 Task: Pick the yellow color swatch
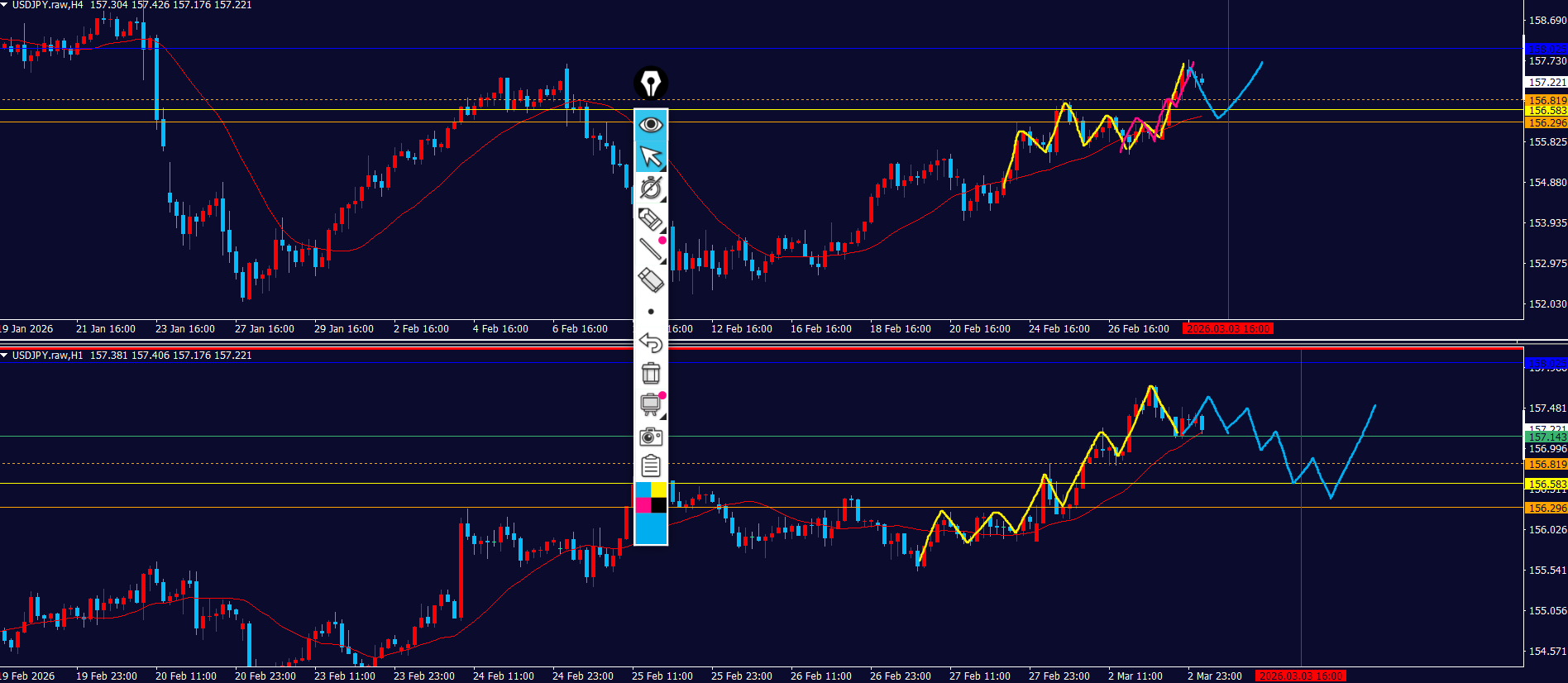[659, 490]
